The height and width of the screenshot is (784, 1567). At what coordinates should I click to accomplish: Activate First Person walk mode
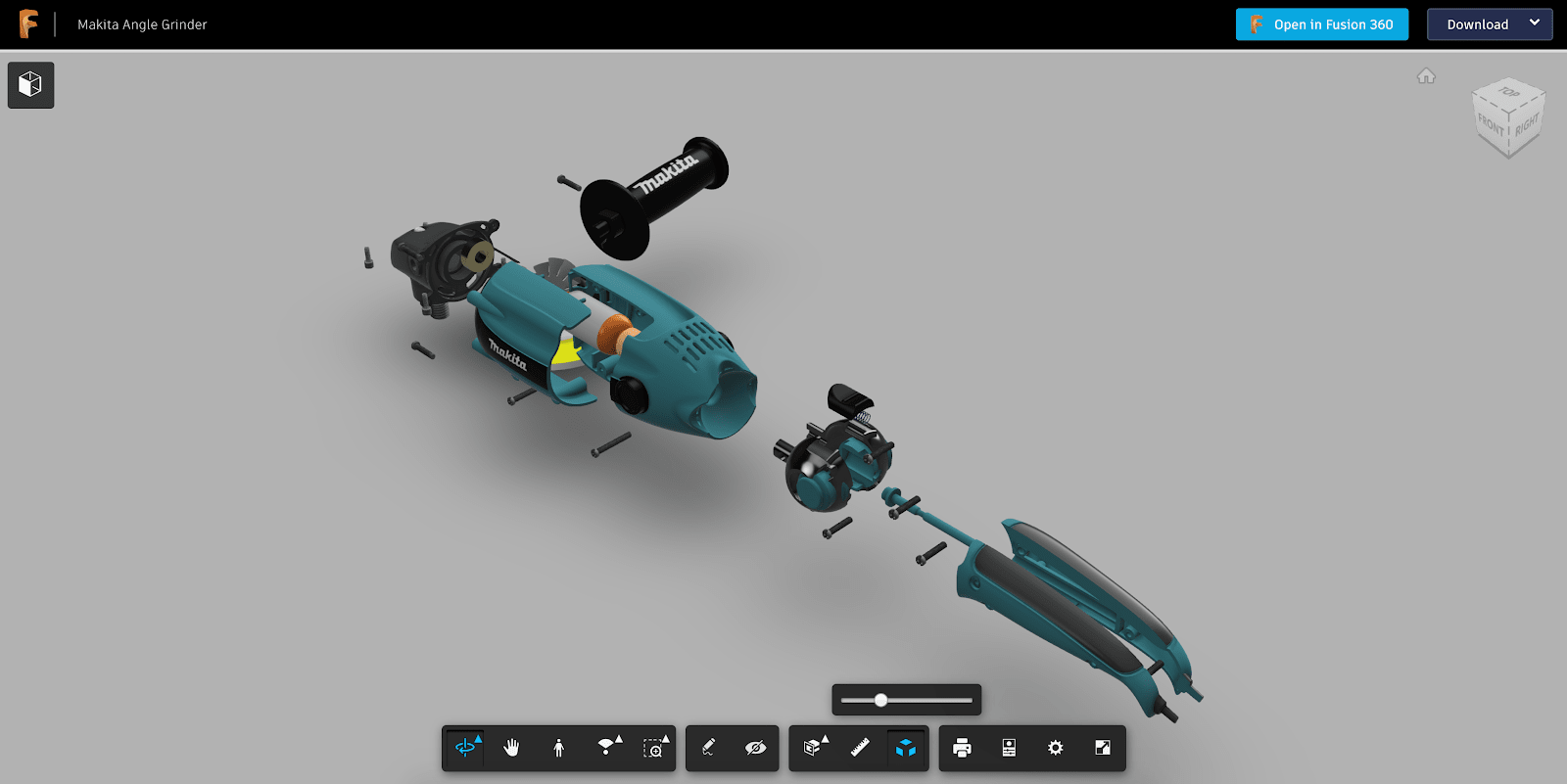click(558, 748)
